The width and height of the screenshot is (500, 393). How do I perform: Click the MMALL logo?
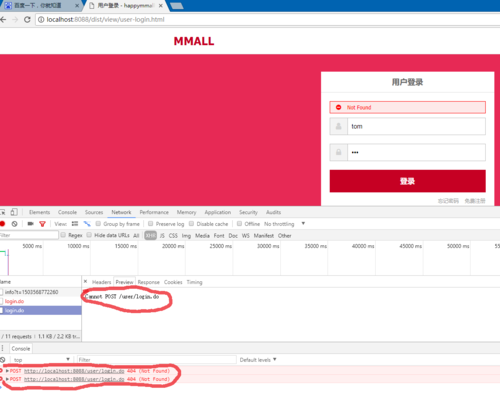[194, 41]
